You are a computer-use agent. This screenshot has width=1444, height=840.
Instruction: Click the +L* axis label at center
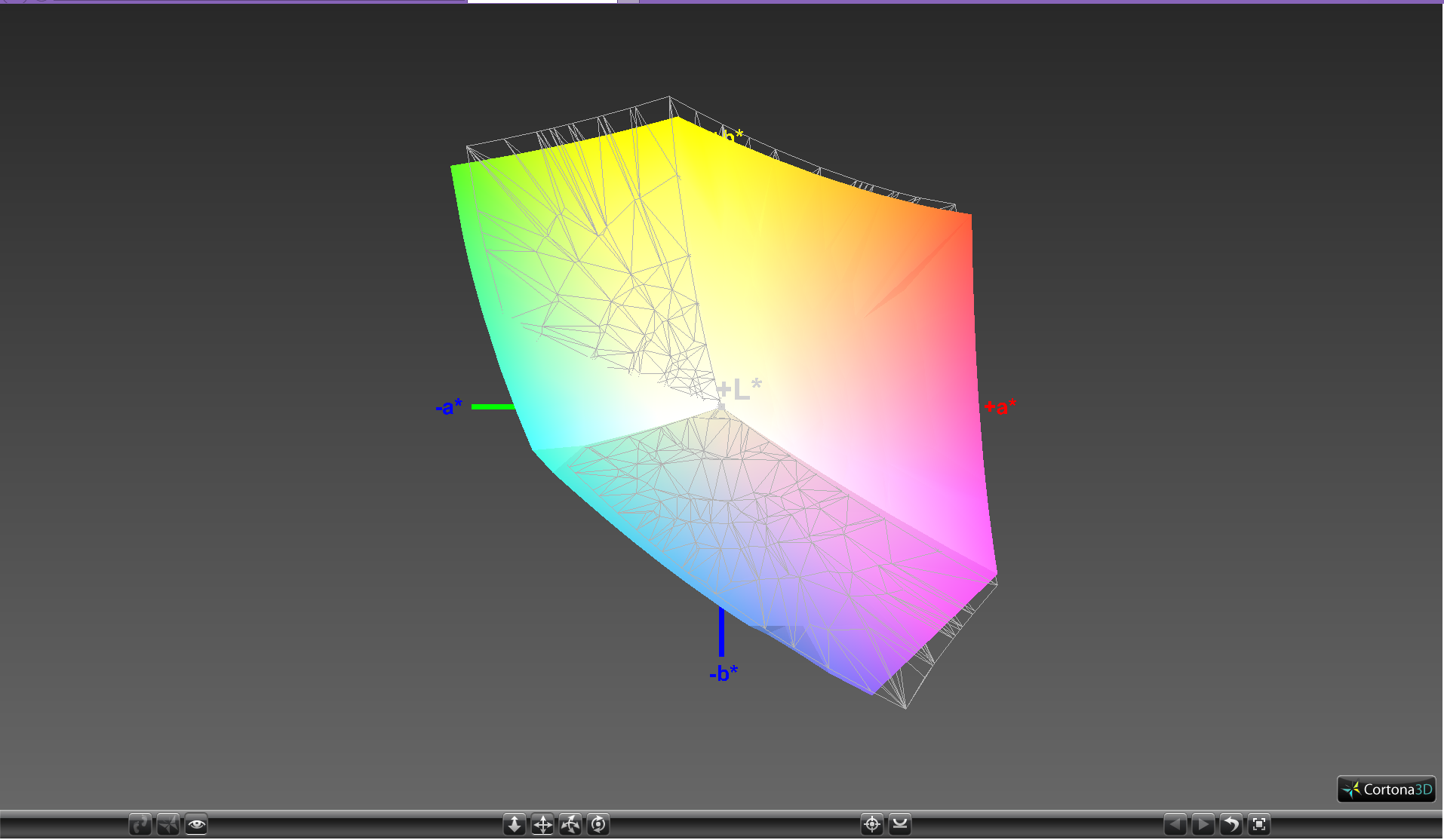[x=739, y=389]
